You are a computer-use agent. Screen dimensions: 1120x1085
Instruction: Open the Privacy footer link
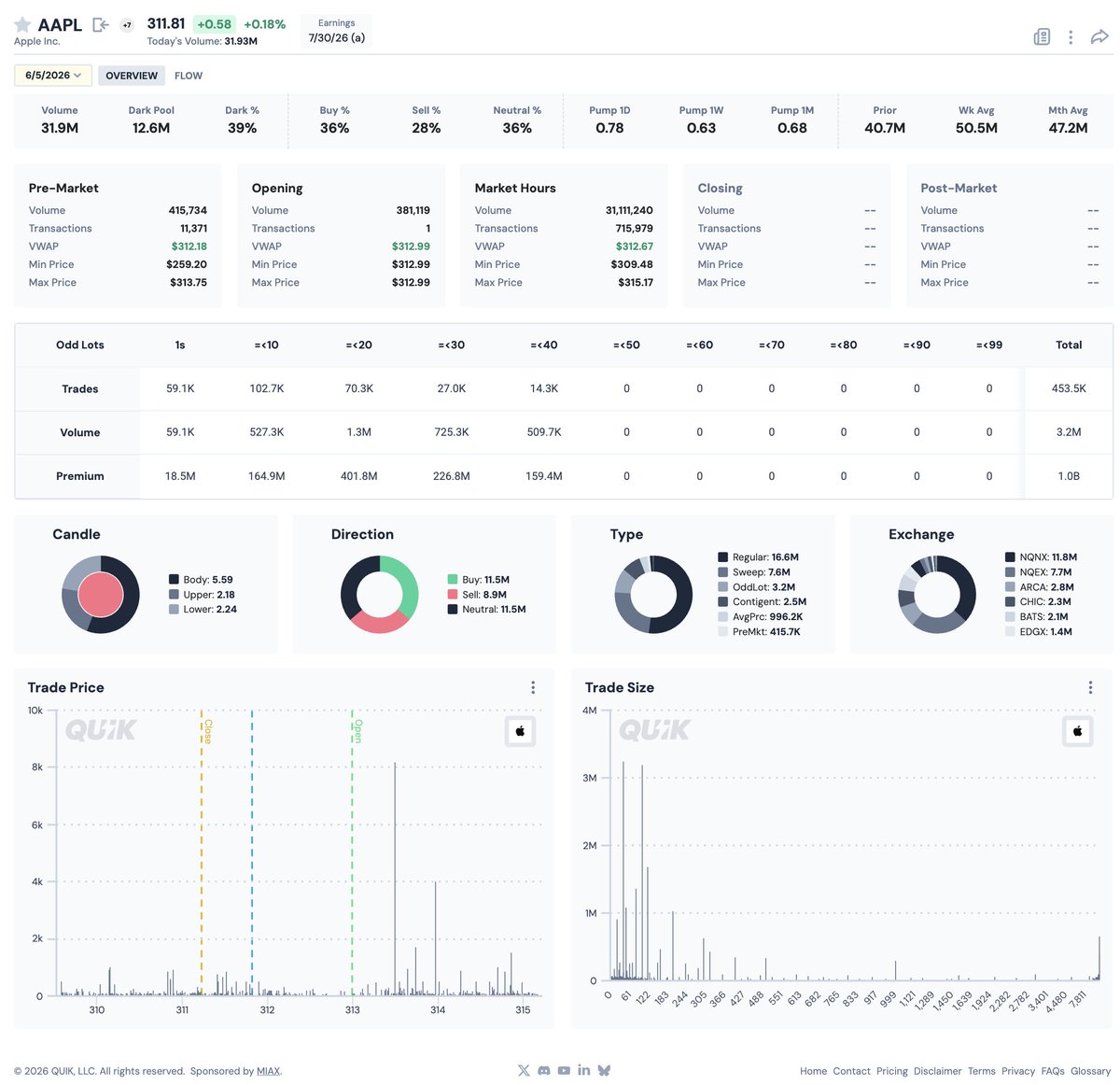coord(1017,1071)
